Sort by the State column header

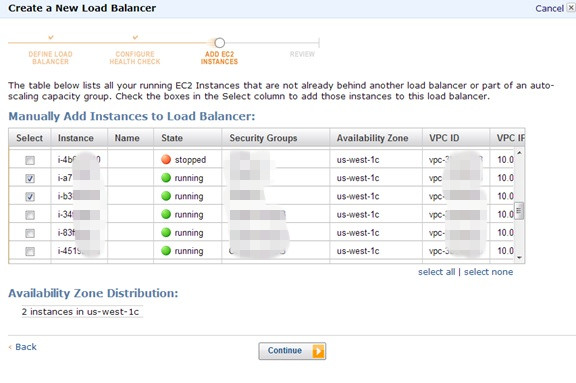click(x=187, y=138)
